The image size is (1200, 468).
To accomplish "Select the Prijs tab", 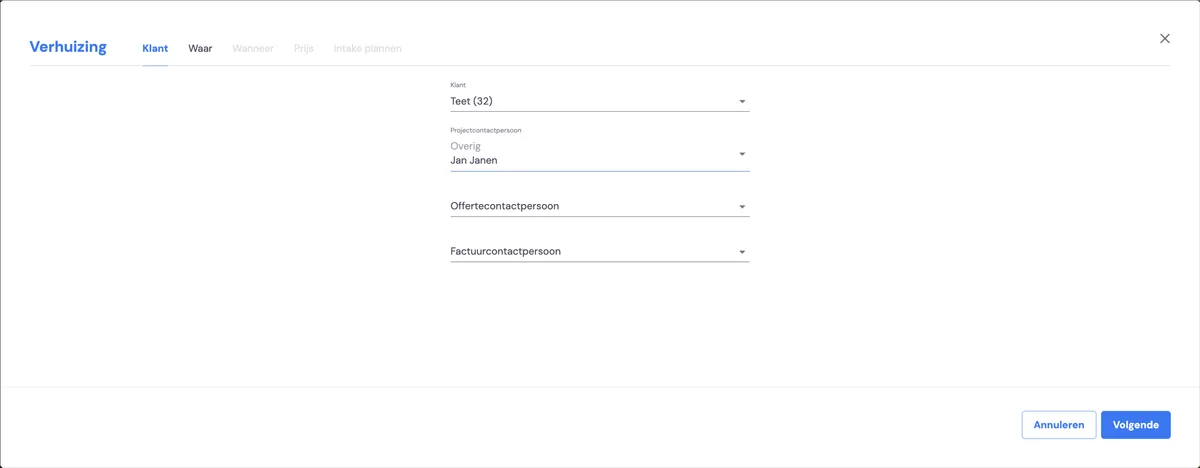I will pyautogui.click(x=304, y=48).
